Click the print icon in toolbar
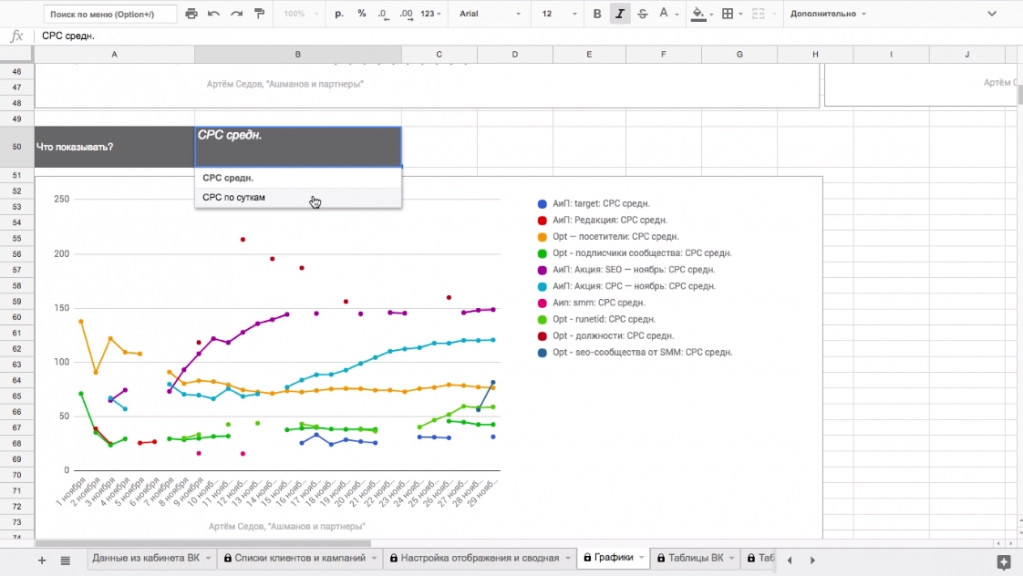Screen dimensions: 1023x576 pyautogui.click(x=190, y=14)
